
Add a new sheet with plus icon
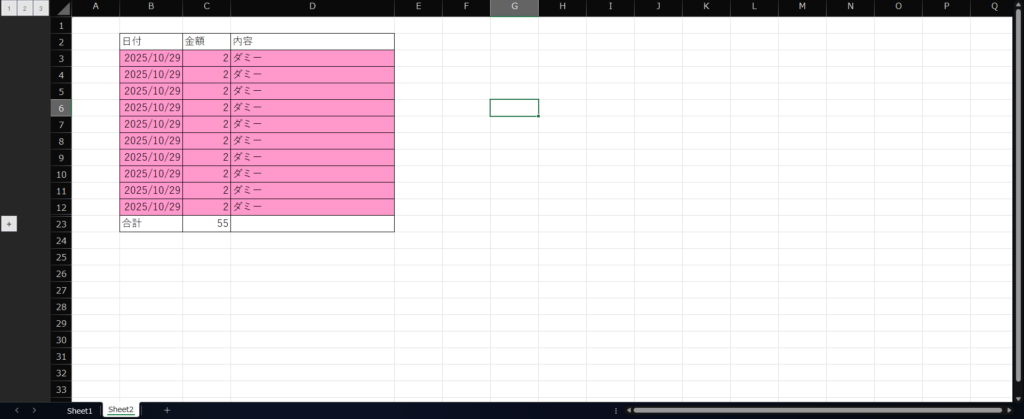coord(167,410)
